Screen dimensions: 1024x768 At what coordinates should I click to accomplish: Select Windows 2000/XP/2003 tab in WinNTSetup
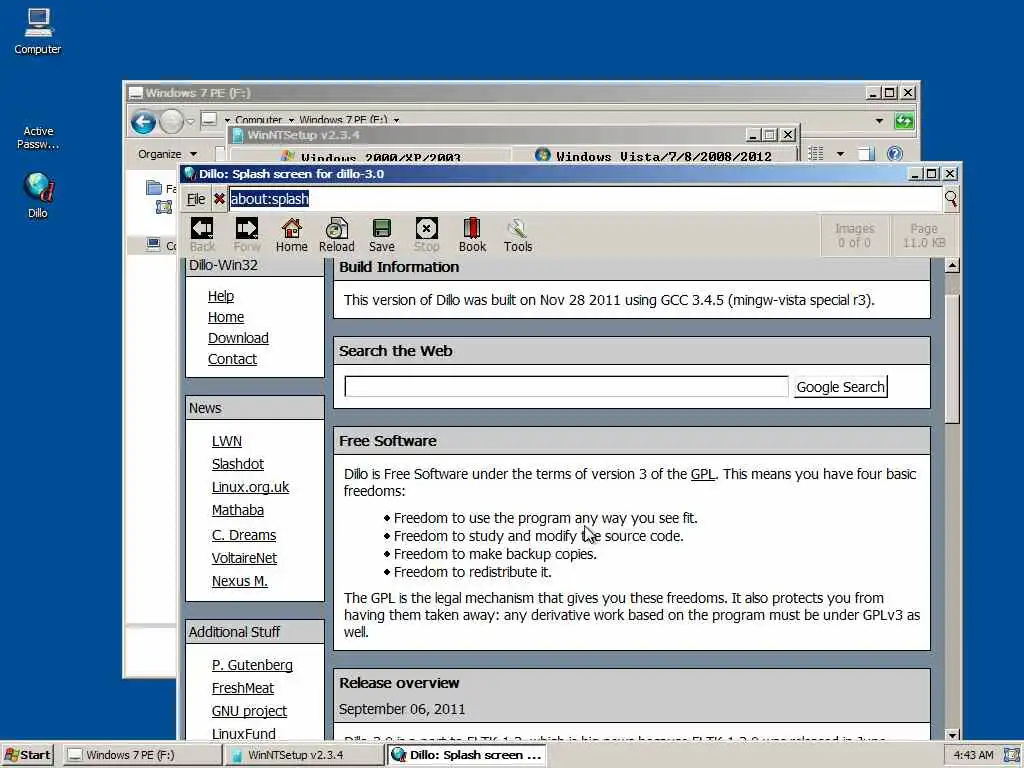pyautogui.click(x=372, y=157)
